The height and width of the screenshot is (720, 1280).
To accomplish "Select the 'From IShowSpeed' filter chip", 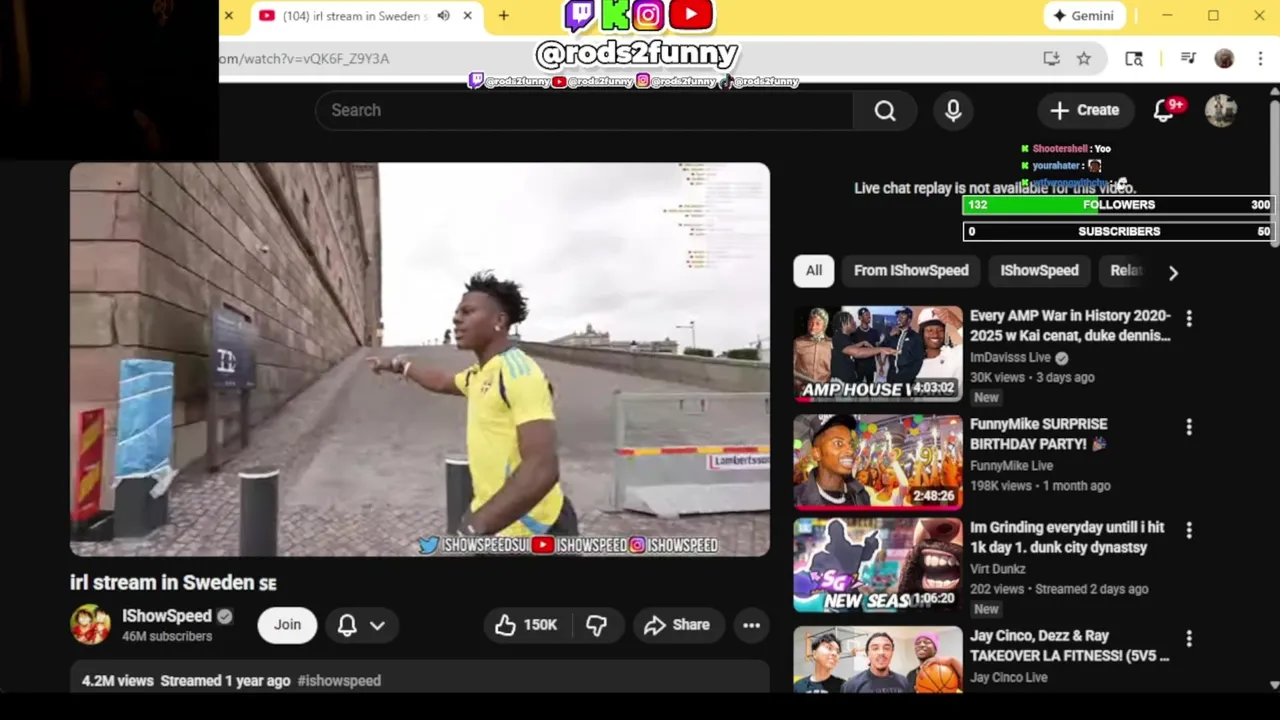I will pos(911,270).
